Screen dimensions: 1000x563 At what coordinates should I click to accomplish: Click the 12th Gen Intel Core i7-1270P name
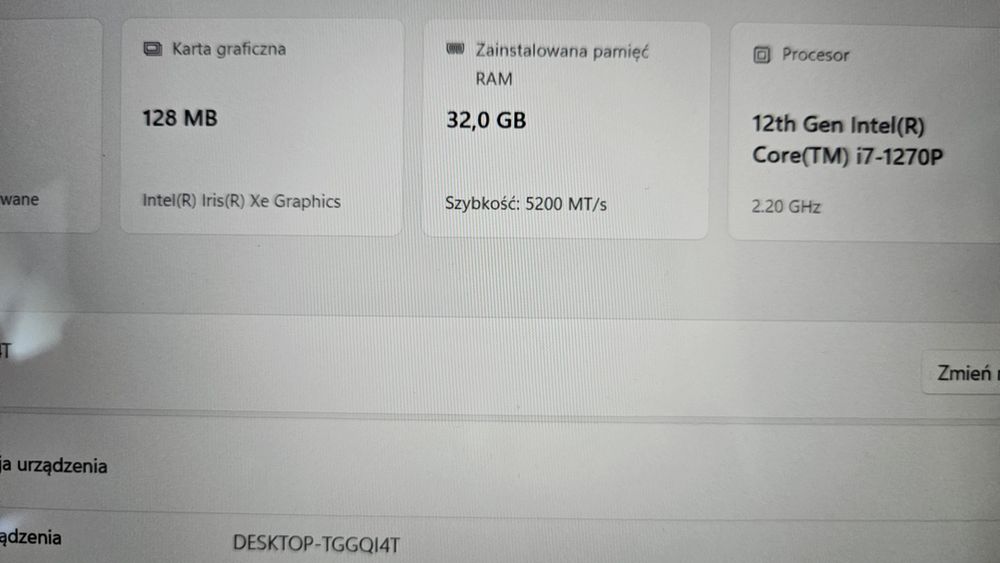847,140
